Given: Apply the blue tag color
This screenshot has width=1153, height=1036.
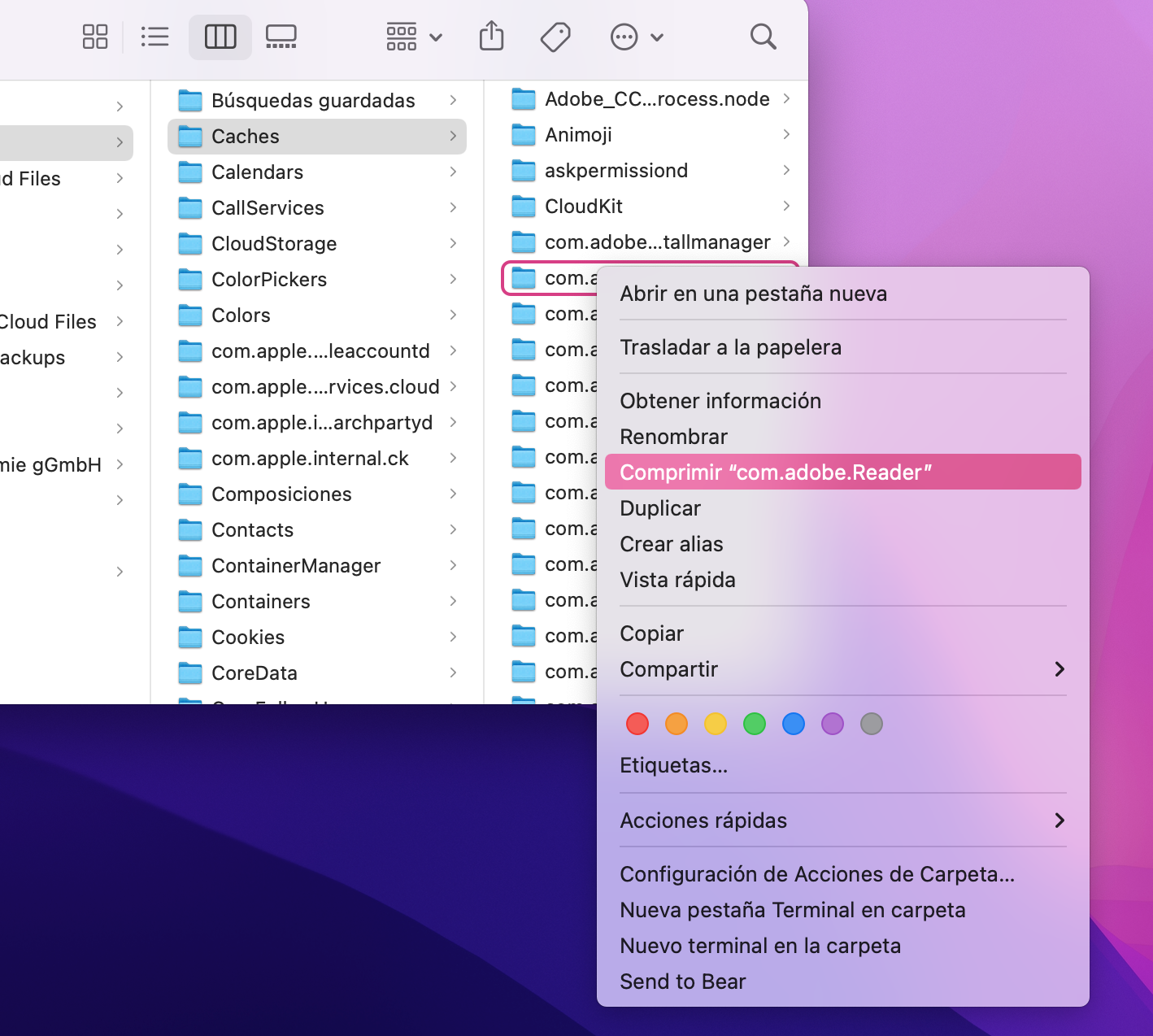Looking at the screenshot, I should tap(794, 724).
